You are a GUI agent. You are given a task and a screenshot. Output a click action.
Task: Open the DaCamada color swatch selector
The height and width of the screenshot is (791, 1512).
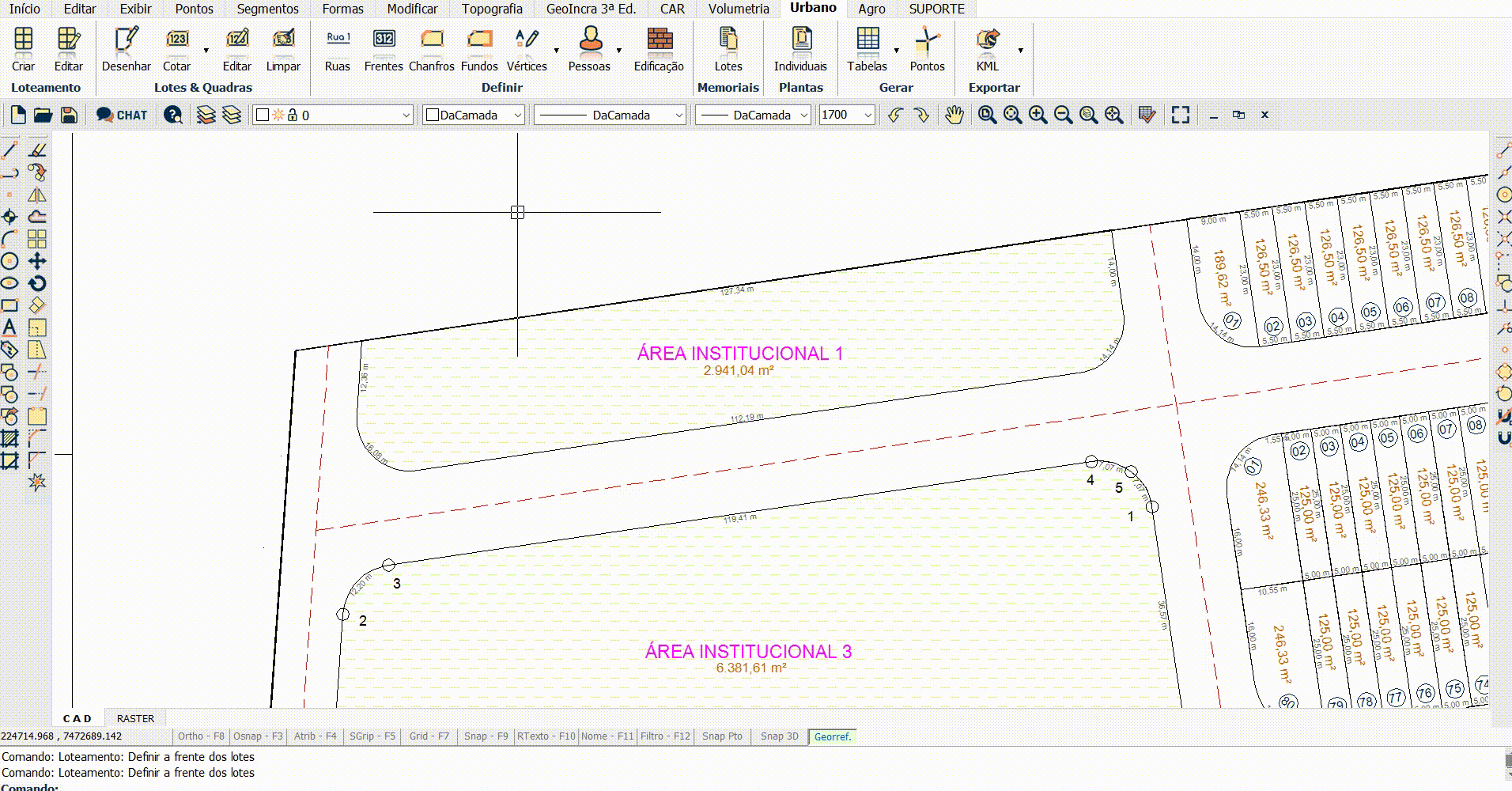[474, 115]
